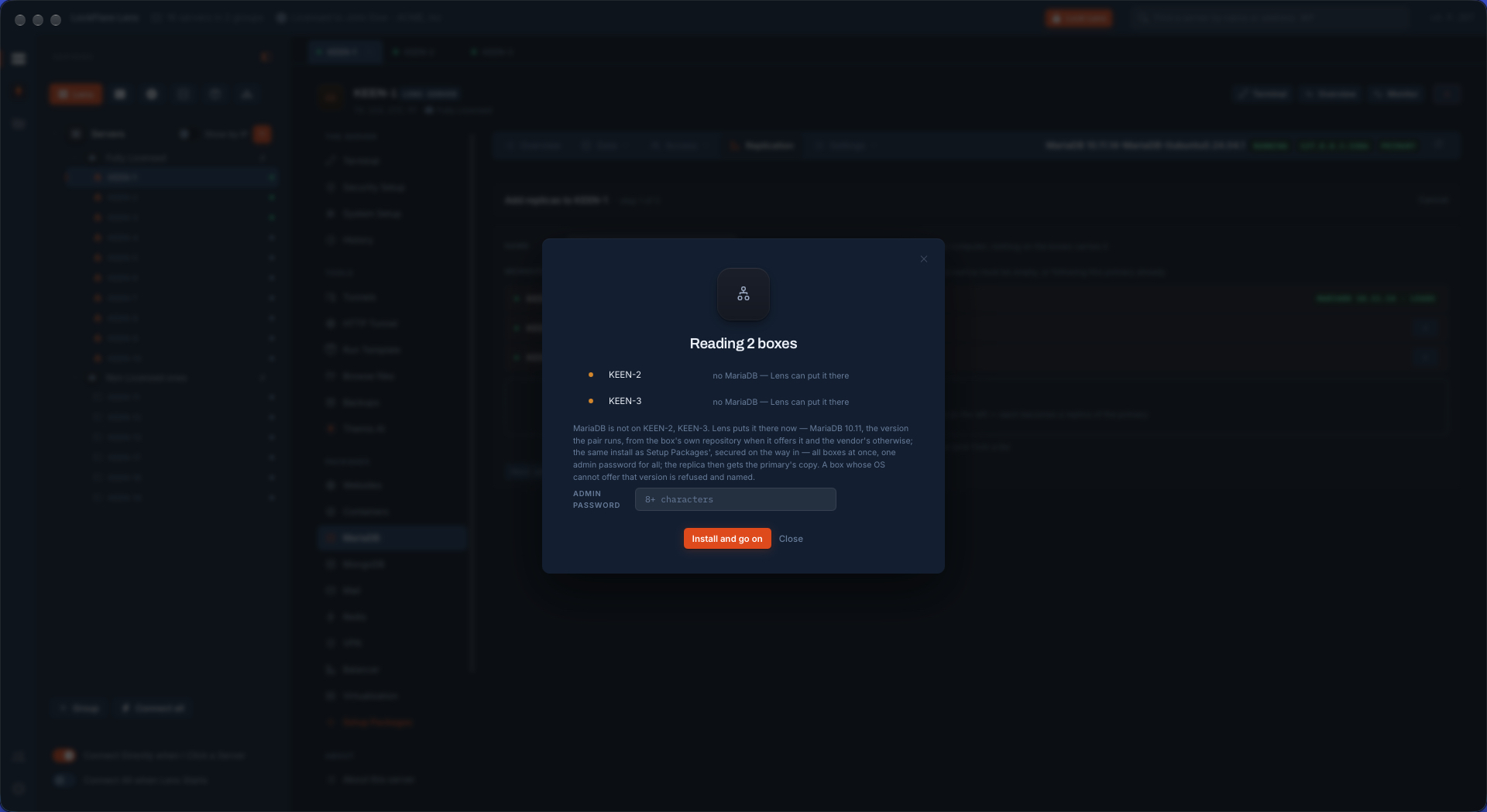This screenshot has width=1487, height=812.
Task: Select the KEEN-2 box name
Action: pos(624,375)
